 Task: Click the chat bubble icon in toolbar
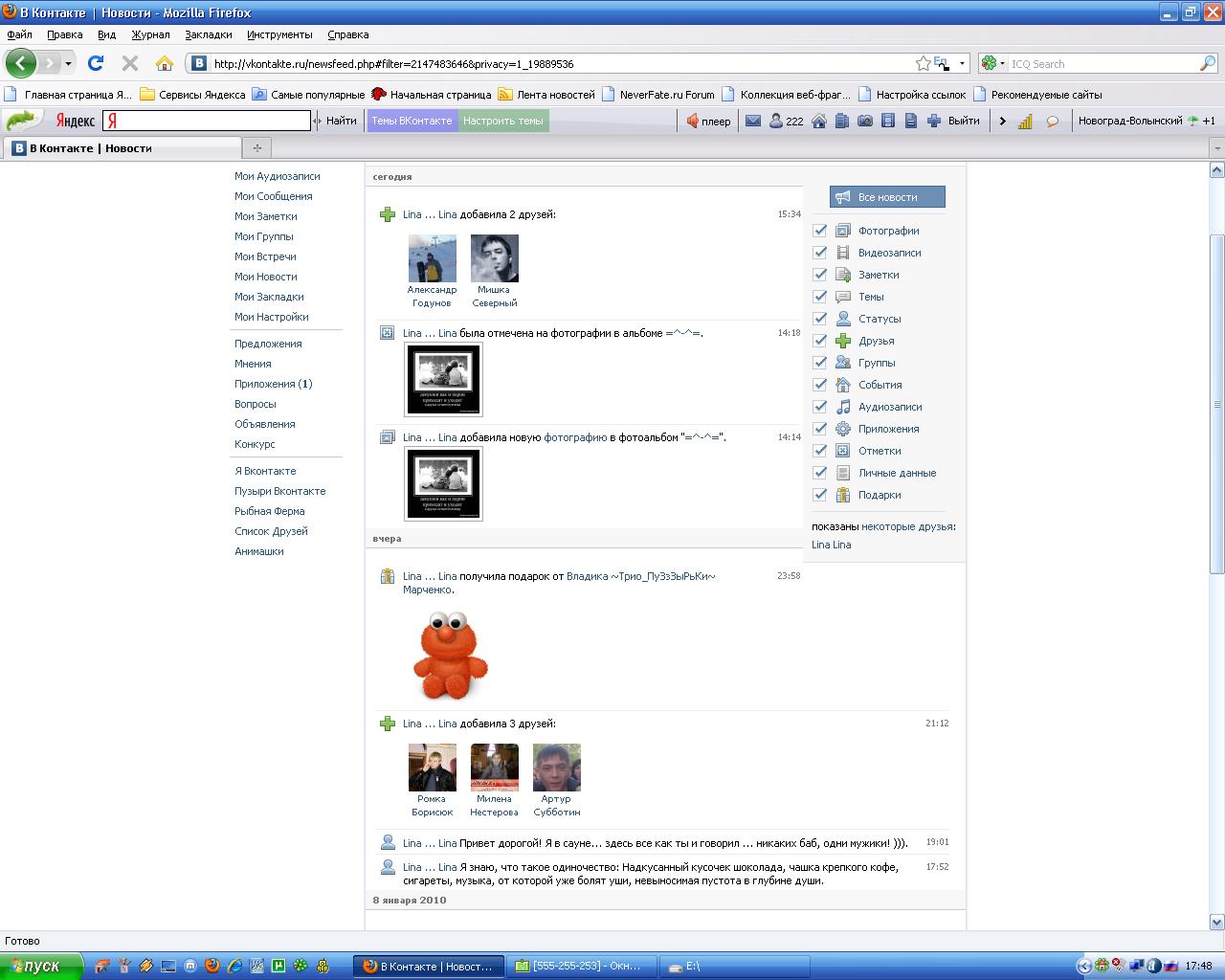point(1053,121)
